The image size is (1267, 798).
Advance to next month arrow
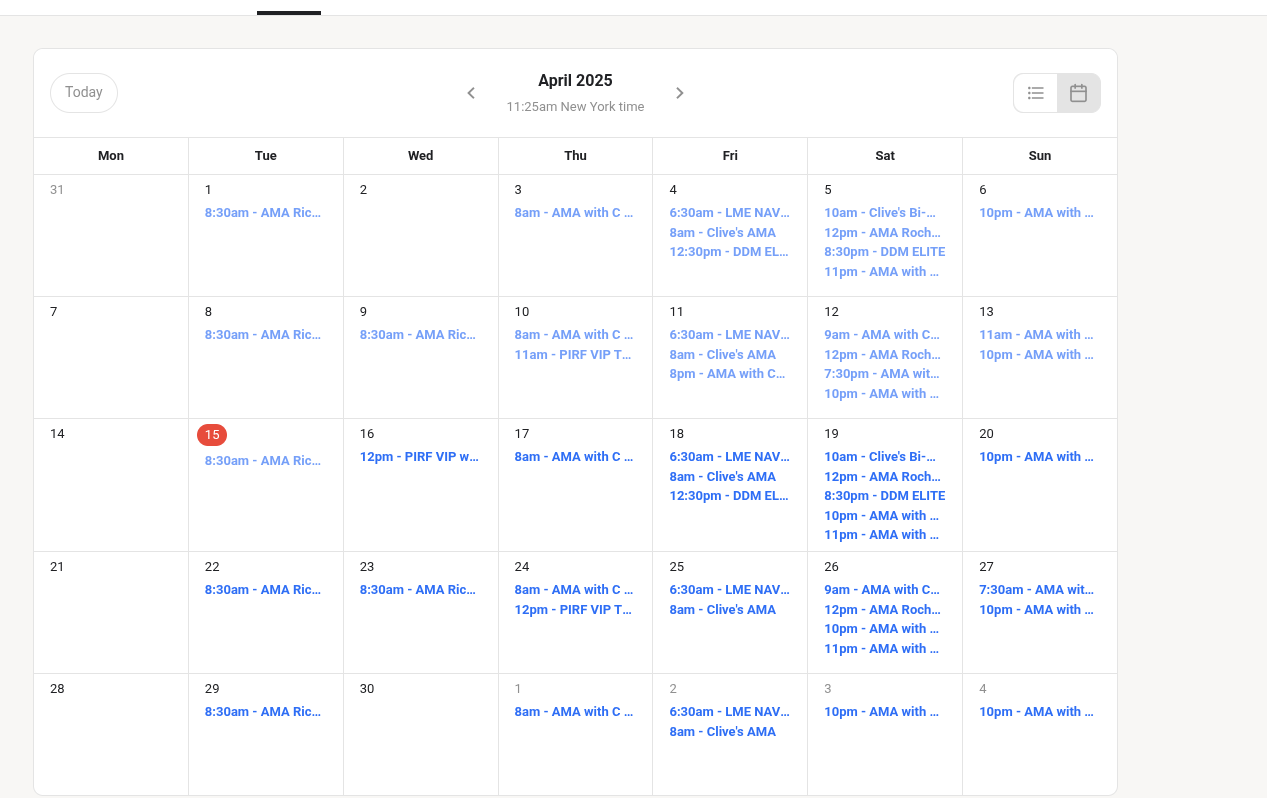click(x=680, y=93)
